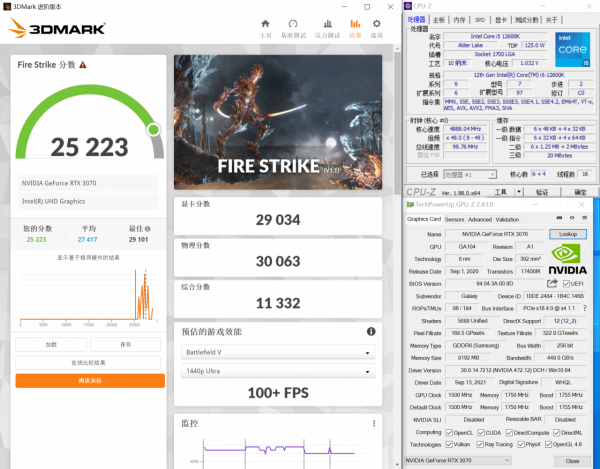Screen dimensions: 600x469
Task: Toggle the UEFI checkbox in GPU-Z
Action: pos(566,283)
